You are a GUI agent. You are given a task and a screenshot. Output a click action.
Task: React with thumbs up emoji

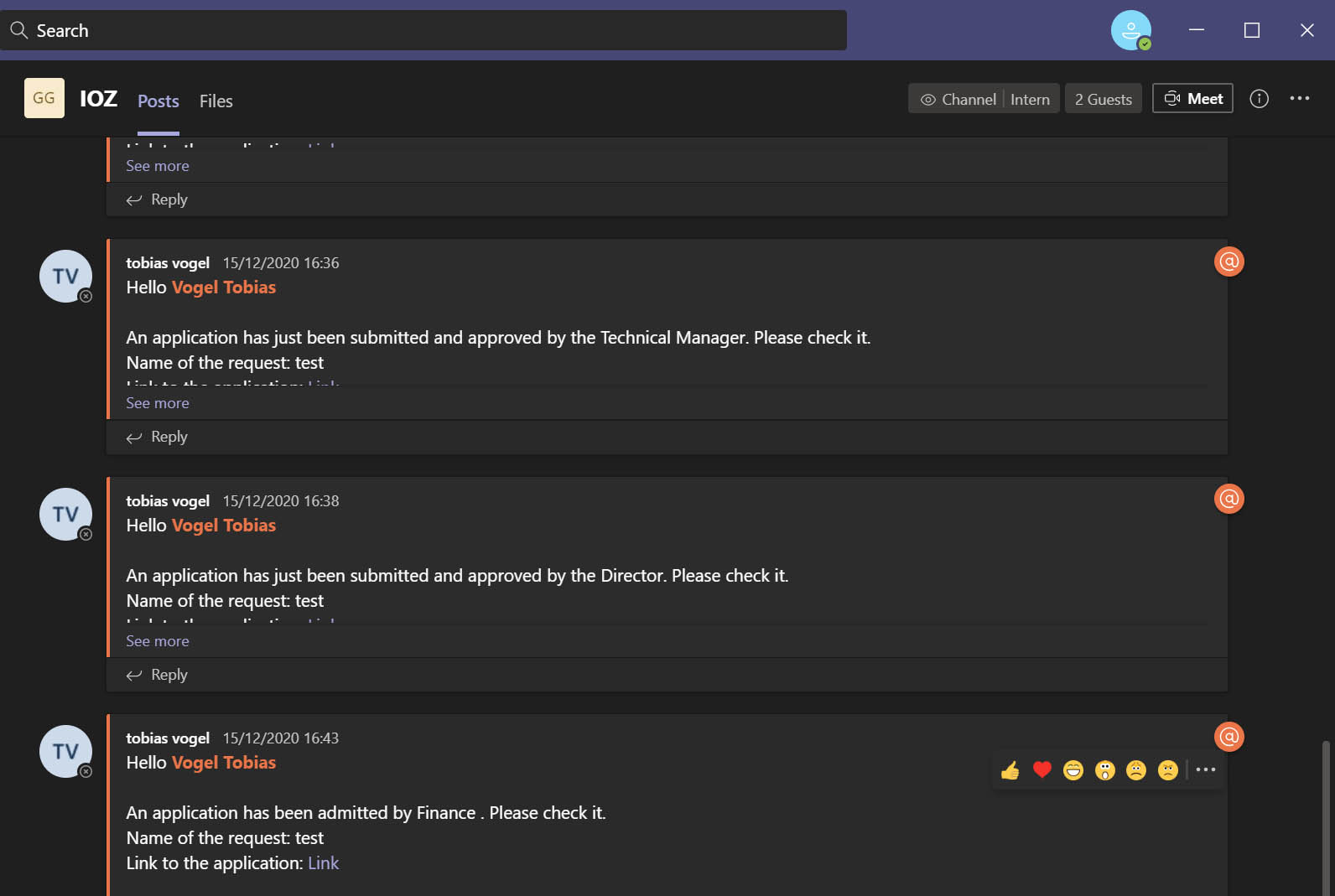pyautogui.click(x=1010, y=770)
